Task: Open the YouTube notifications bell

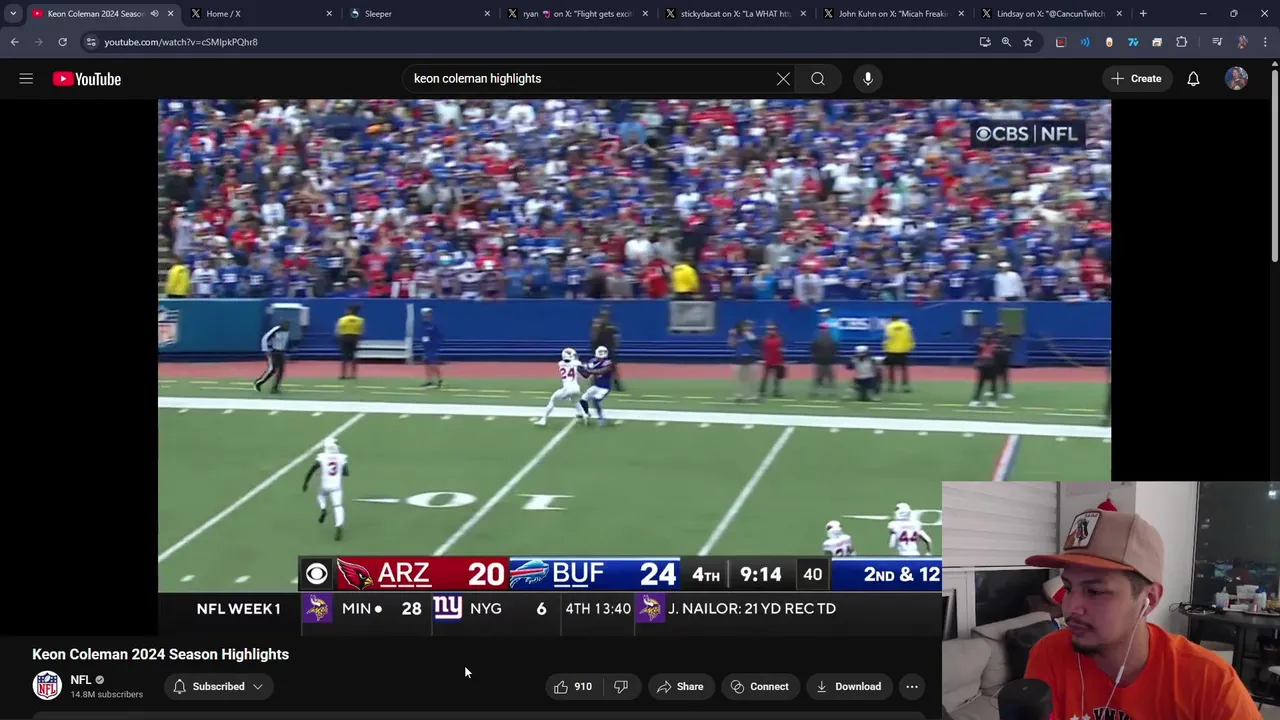Action: [x=1193, y=79]
